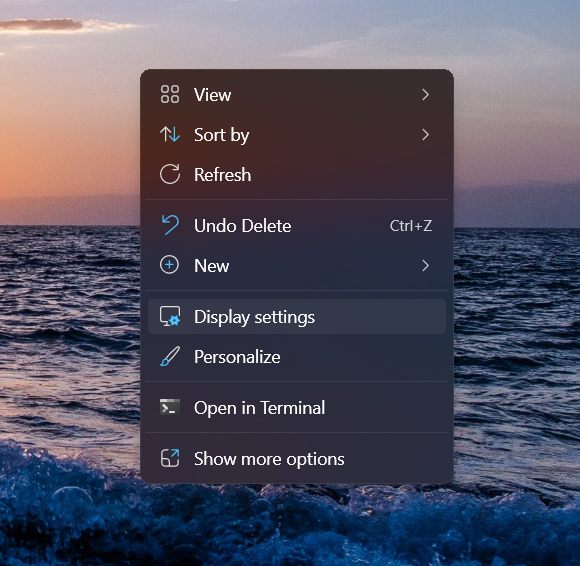Open the View menu entry
This screenshot has height=566, width=580.
(297, 95)
